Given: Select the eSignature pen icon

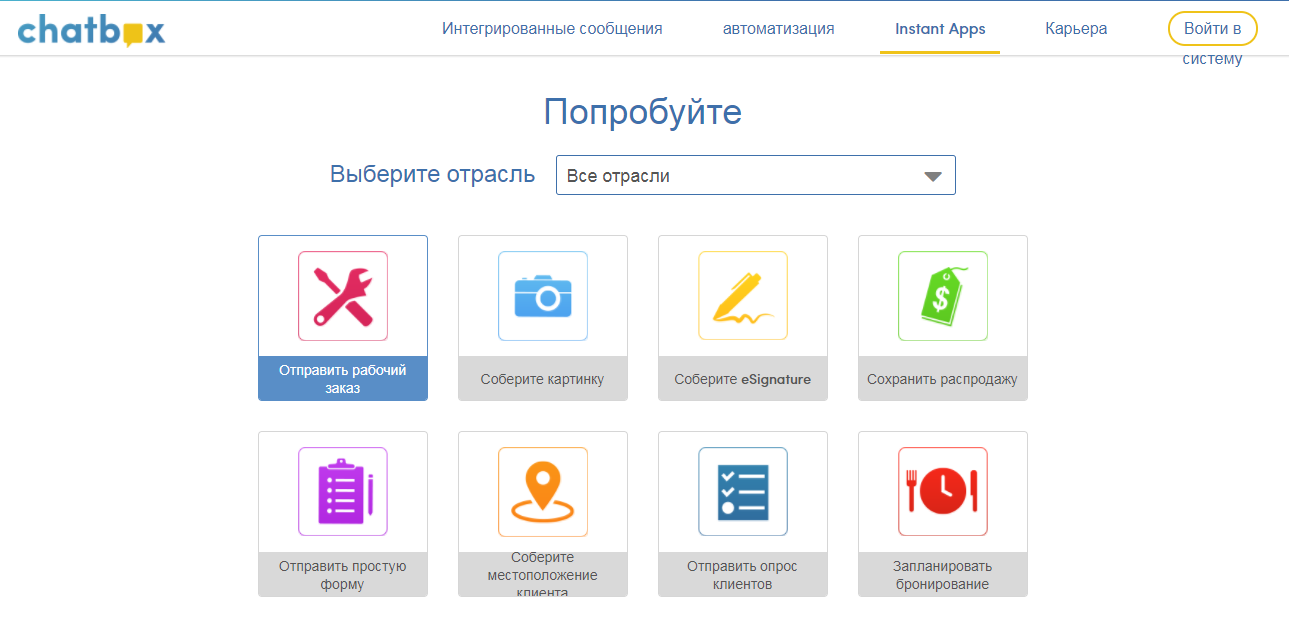Looking at the screenshot, I should tap(743, 295).
